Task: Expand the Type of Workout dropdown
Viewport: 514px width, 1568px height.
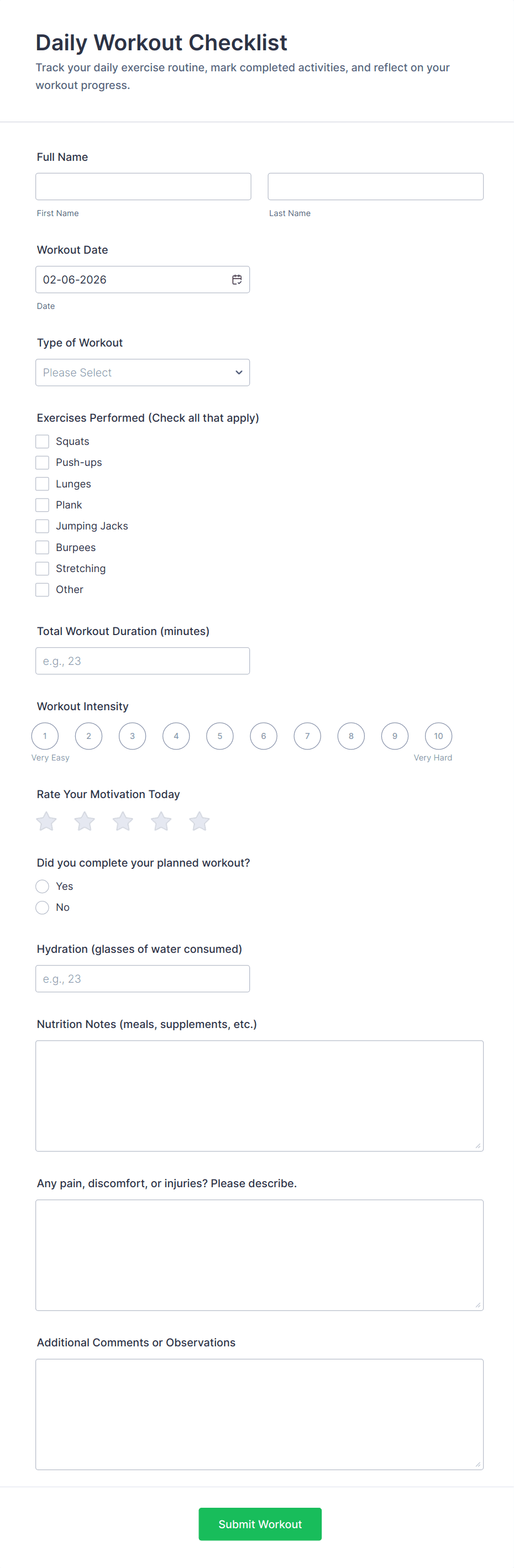Action: point(143,373)
